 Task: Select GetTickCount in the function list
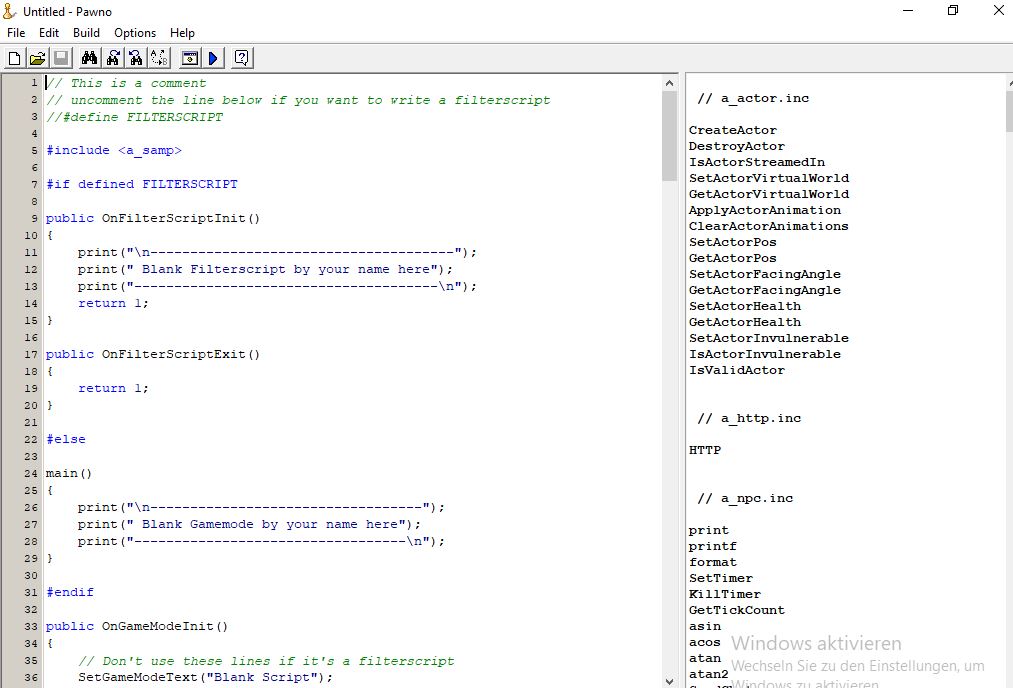point(736,610)
